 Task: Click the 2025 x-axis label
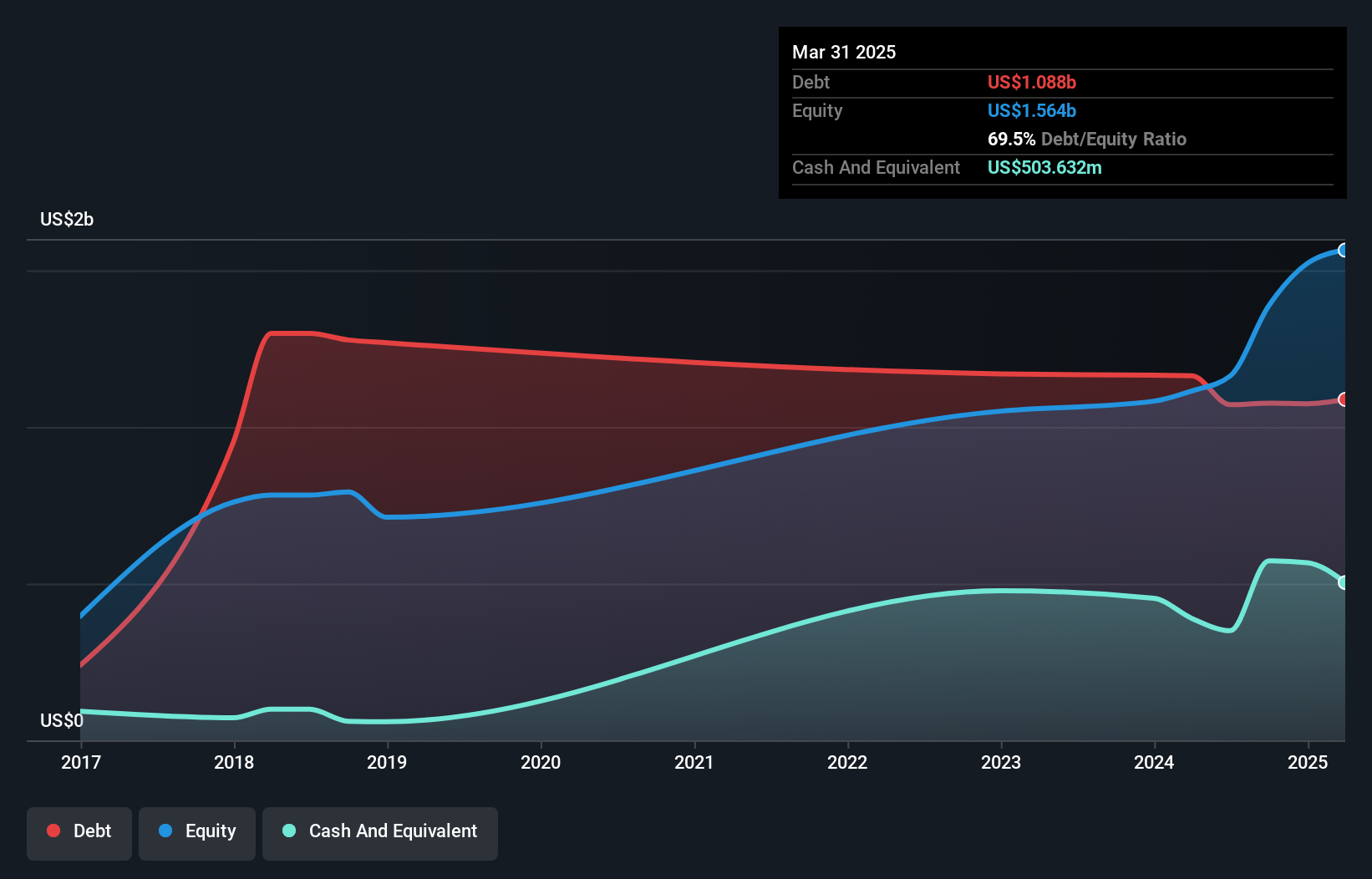1308,762
